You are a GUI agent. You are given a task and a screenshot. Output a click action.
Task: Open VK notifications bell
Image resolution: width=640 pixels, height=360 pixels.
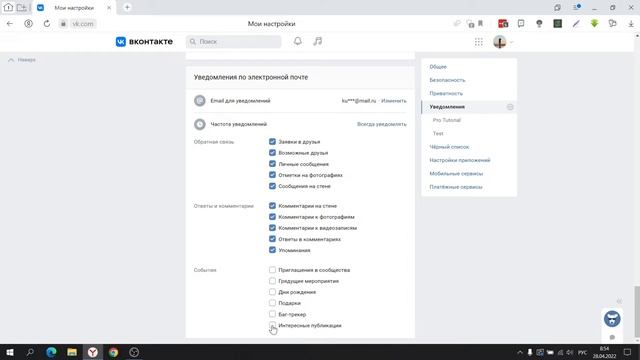coord(298,41)
